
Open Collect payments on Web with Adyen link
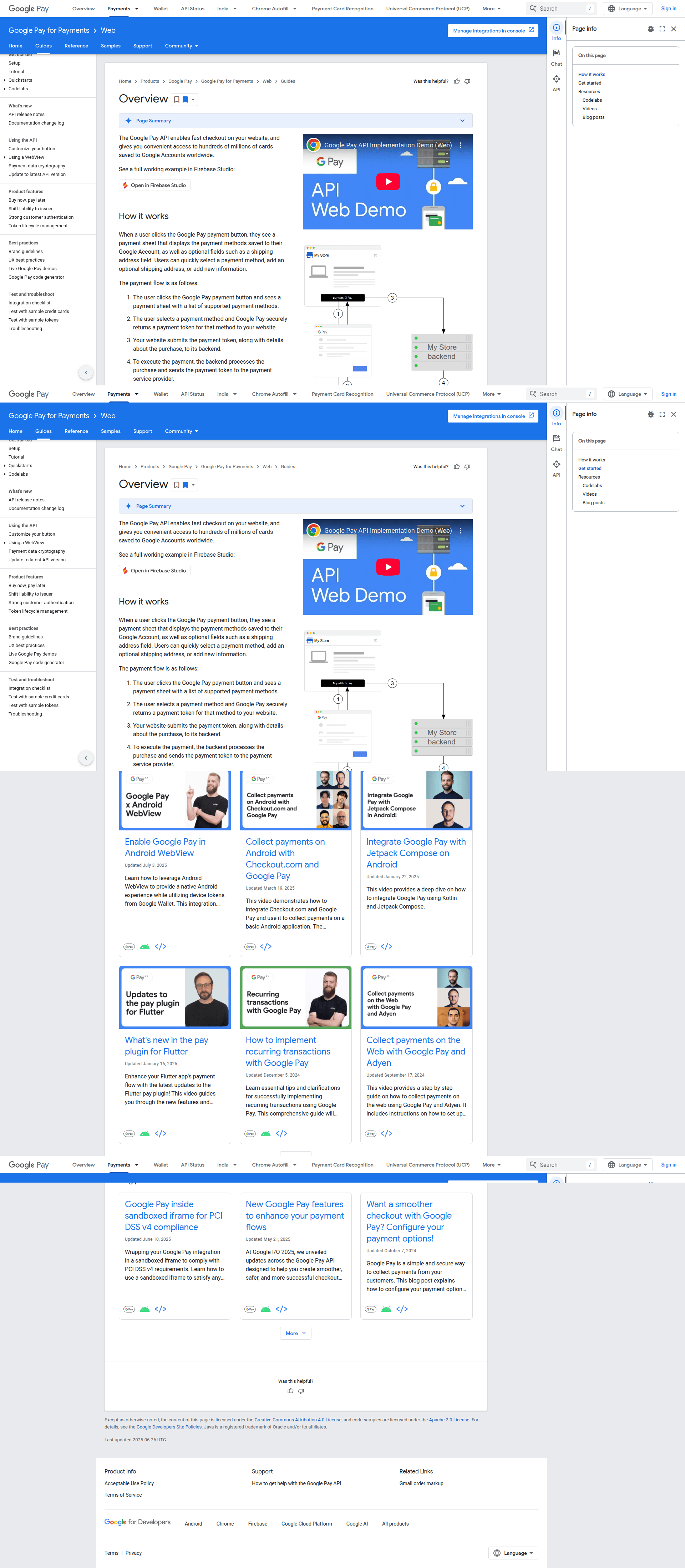click(416, 1051)
